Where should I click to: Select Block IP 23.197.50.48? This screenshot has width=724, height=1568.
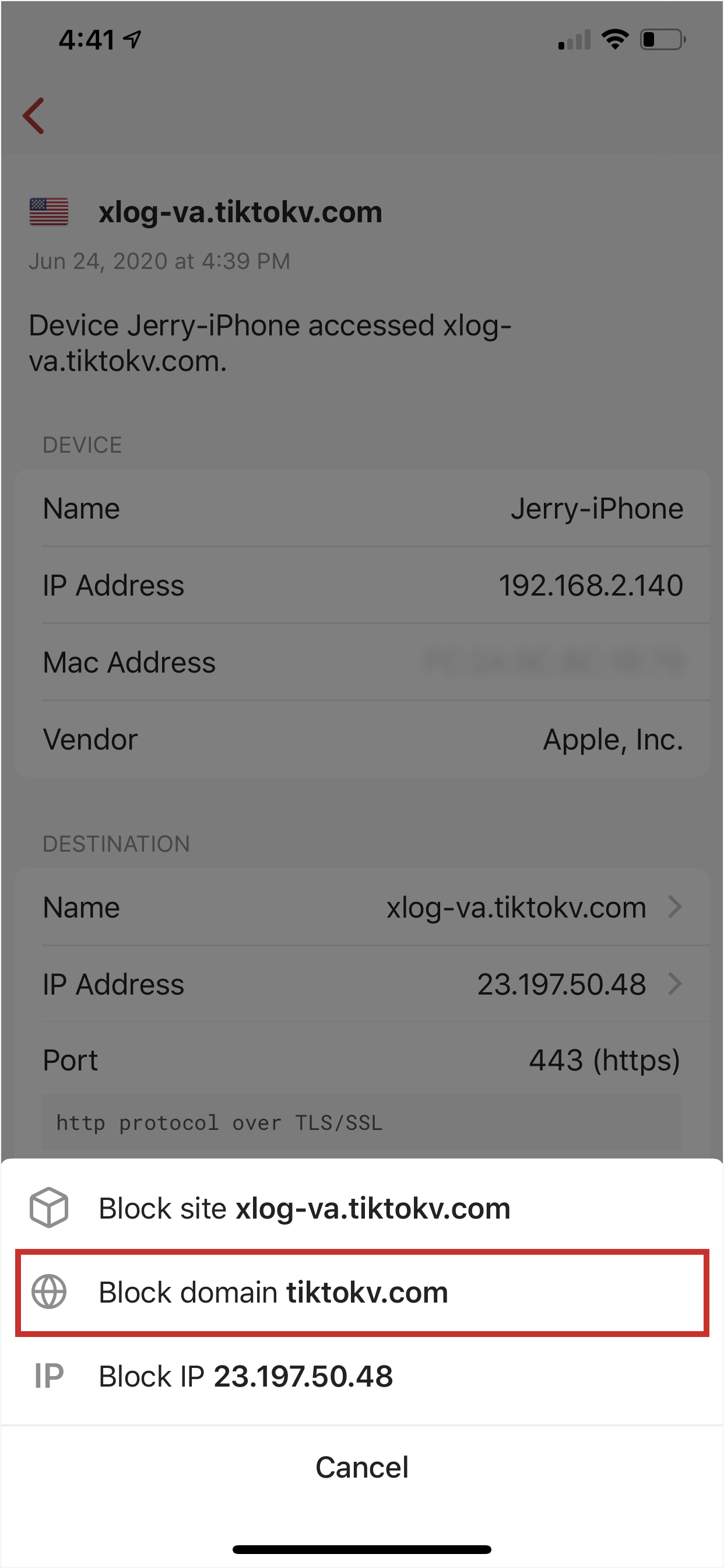pos(362,1376)
